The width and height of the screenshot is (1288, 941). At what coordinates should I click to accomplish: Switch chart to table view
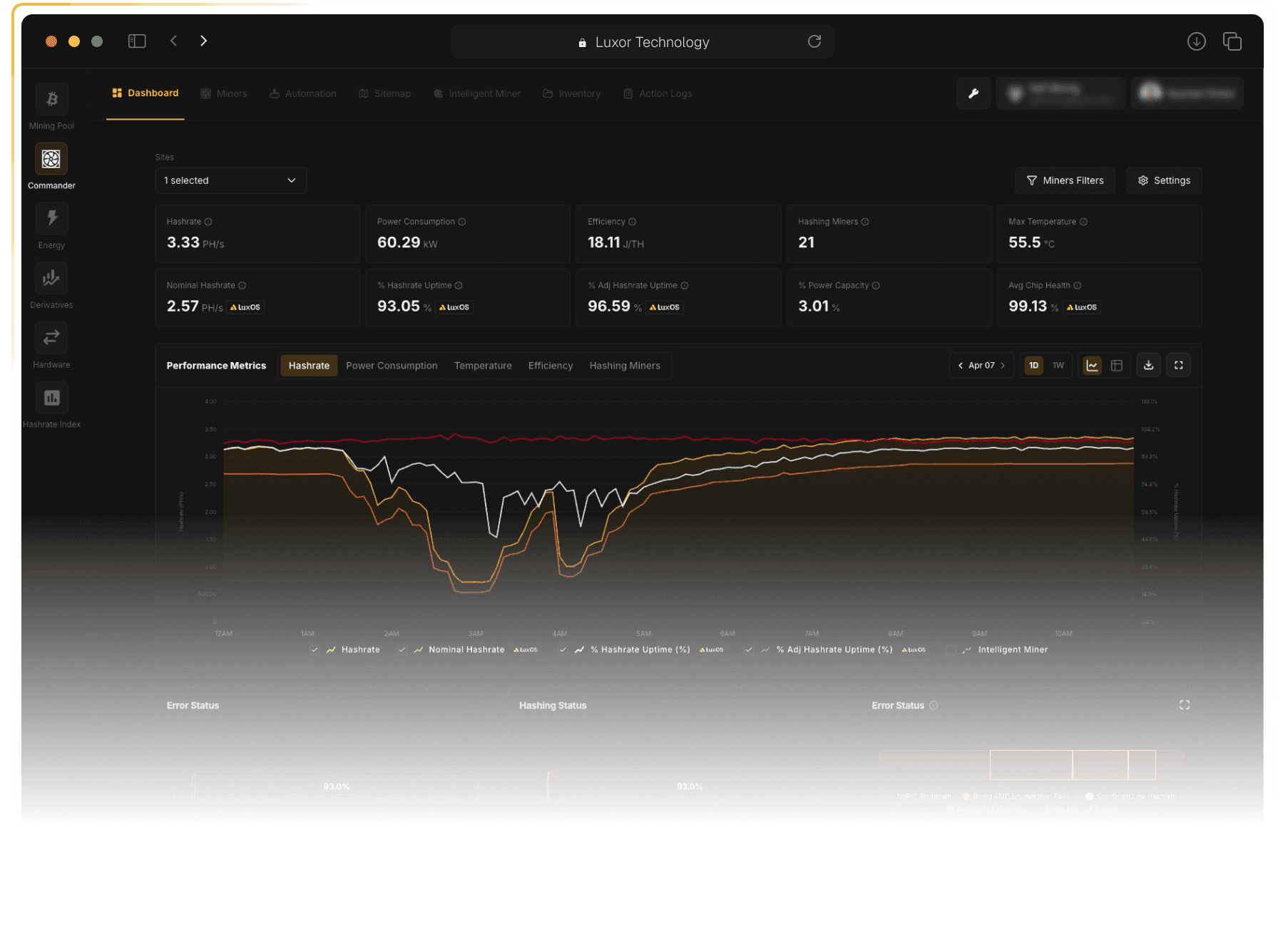(1117, 366)
